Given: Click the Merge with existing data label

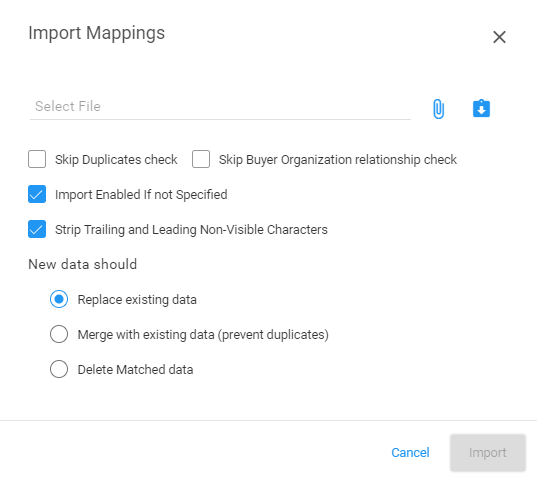Looking at the screenshot, I should tap(203, 335).
